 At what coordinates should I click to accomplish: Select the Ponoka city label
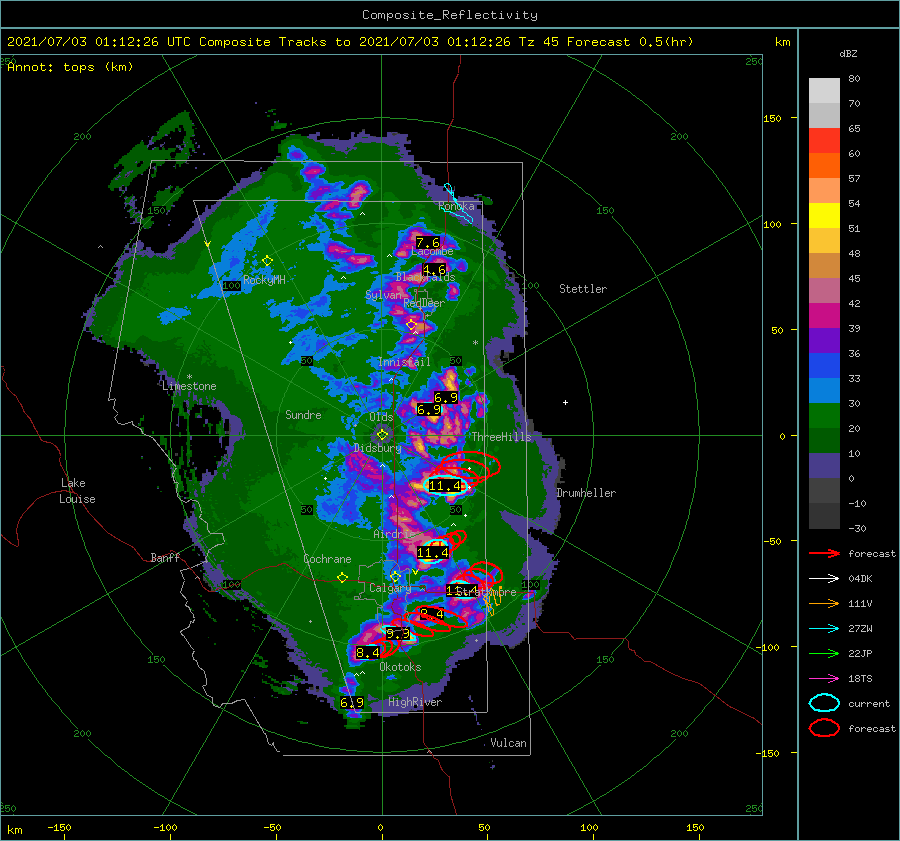(456, 206)
